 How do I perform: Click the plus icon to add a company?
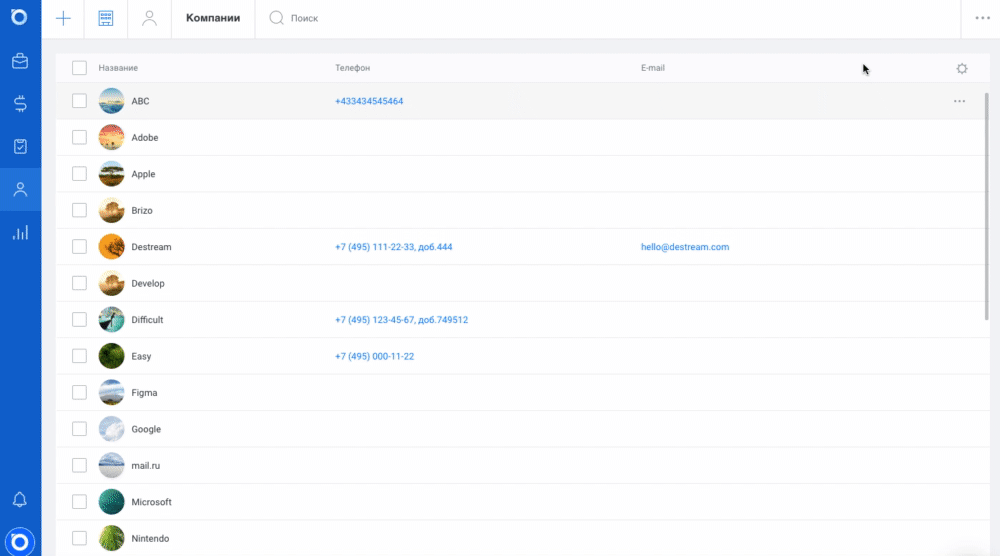(x=63, y=18)
